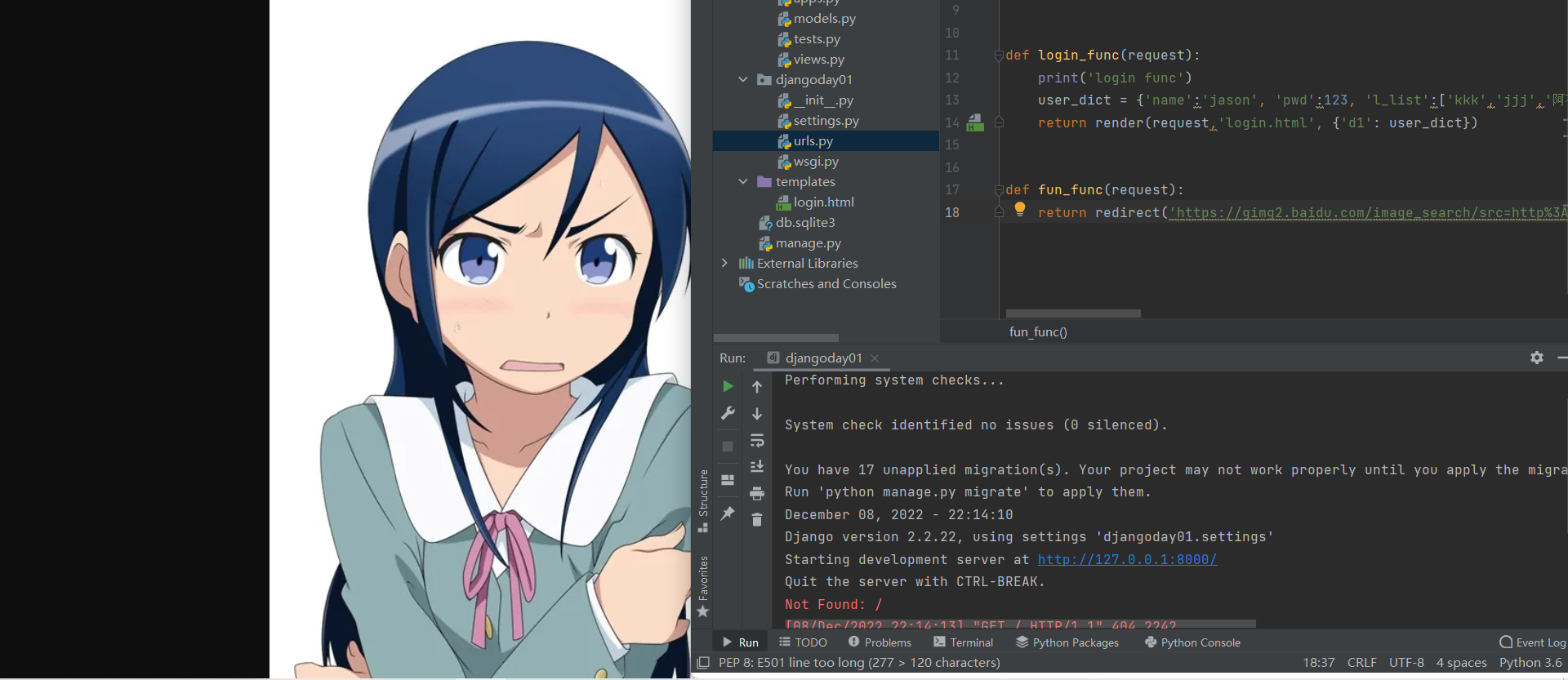Collapse the templates folder

click(743, 182)
